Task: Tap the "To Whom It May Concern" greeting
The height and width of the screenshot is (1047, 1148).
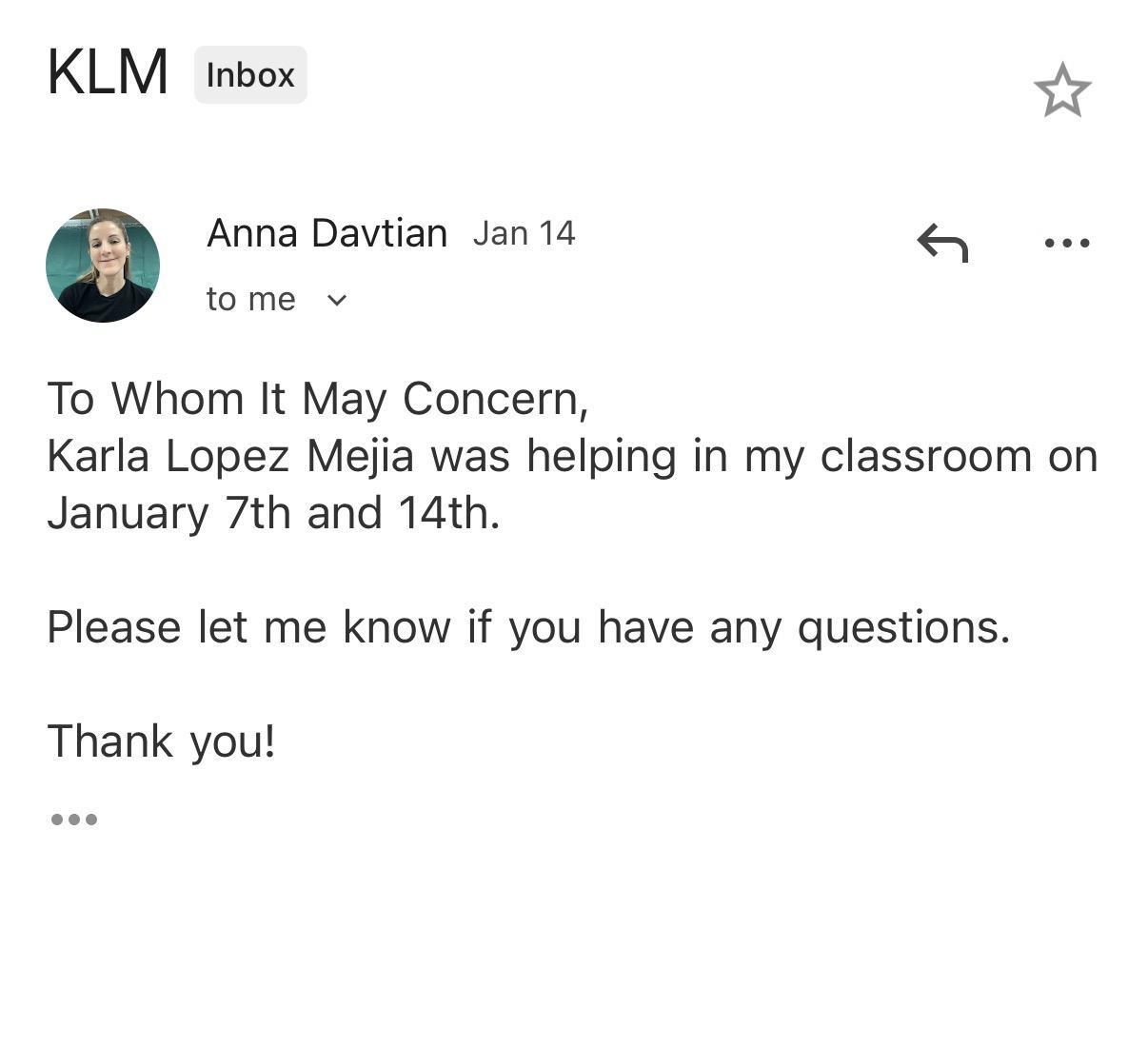Action: pyautogui.click(x=318, y=399)
